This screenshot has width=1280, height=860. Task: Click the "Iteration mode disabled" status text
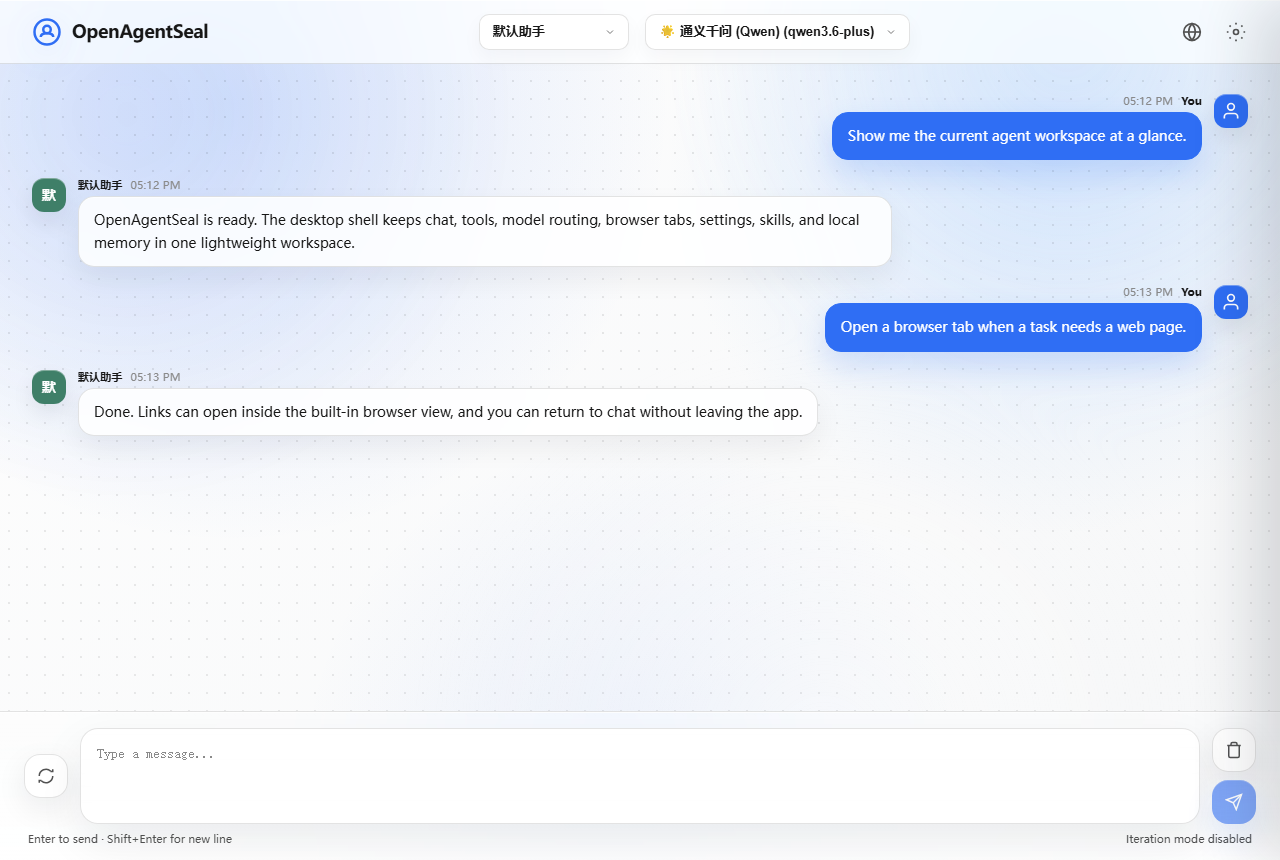click(1189, 839)
